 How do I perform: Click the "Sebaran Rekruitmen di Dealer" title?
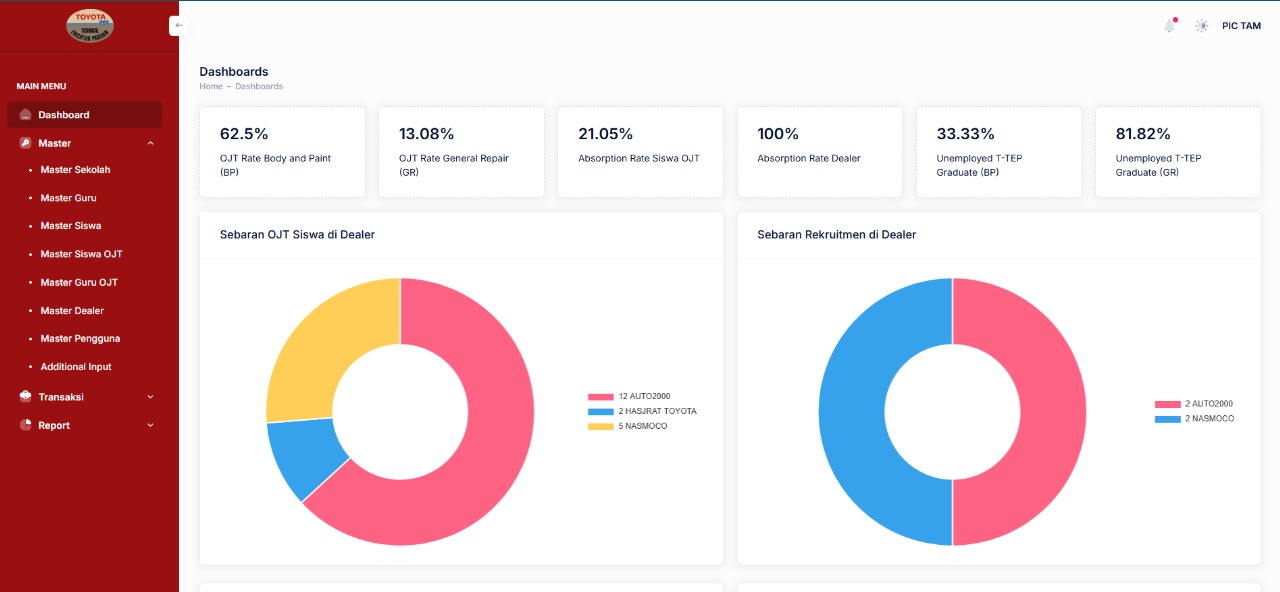point(837,235)
